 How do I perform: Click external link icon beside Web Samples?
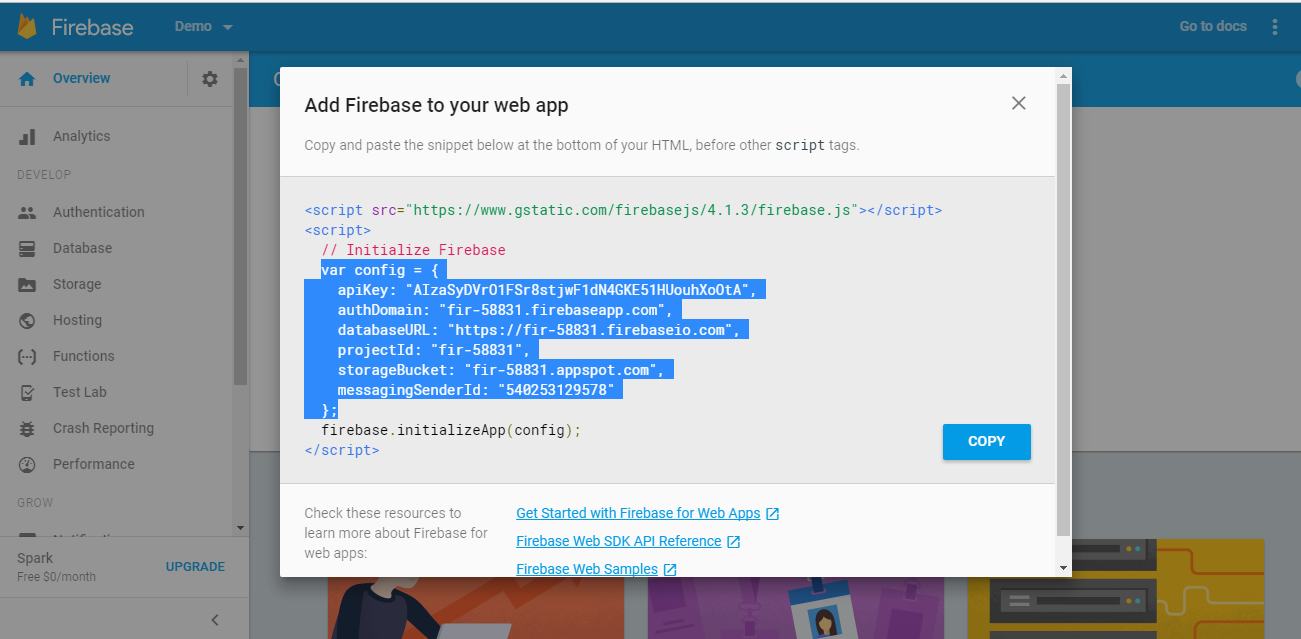[670, 570]
